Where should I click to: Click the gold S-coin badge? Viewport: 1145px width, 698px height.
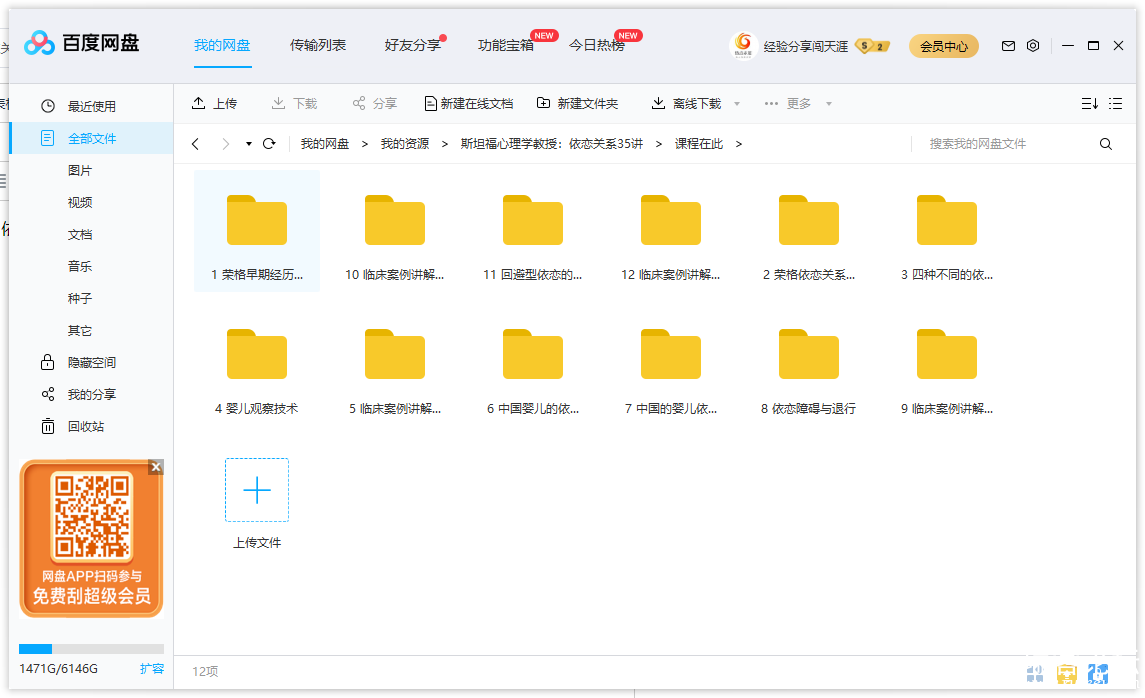872,46
